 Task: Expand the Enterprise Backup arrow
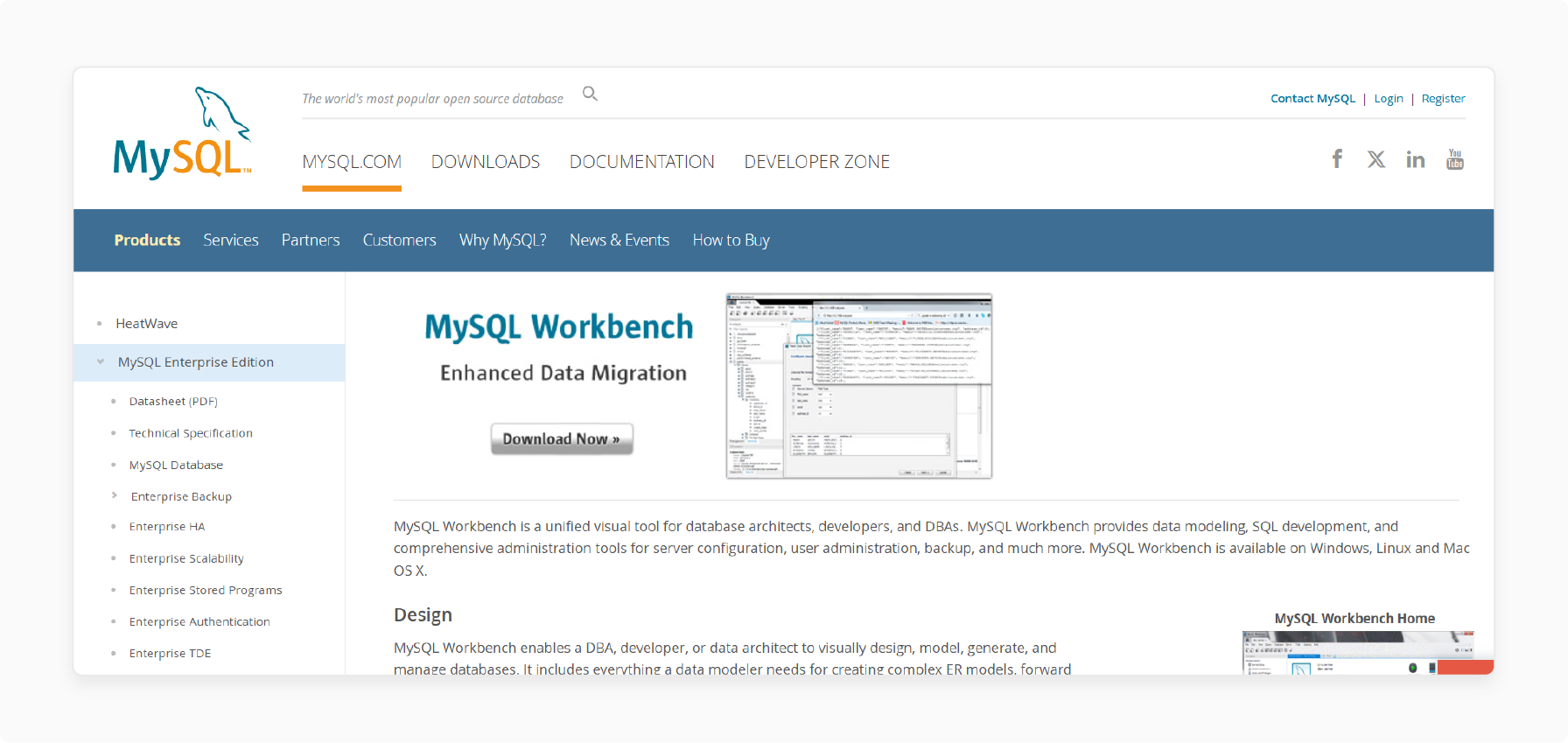point(115,495)
